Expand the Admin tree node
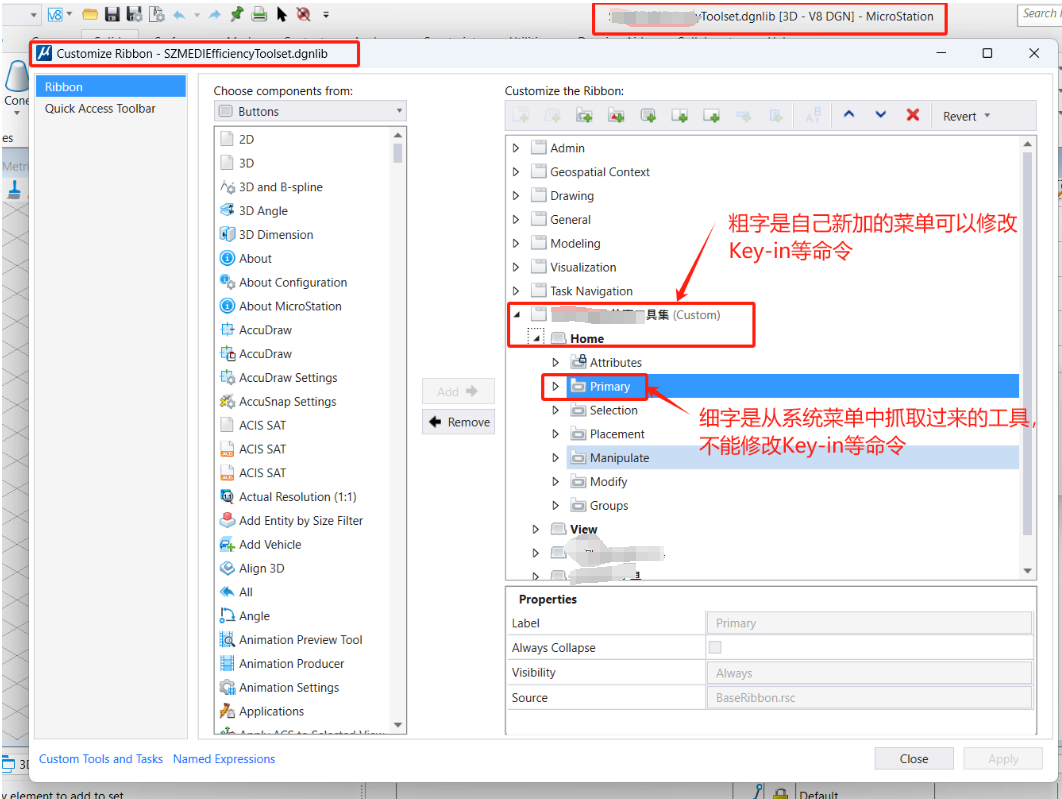Image resolution: width=1062 pixels, height=799 pixels. pyautogui.click(x=515, y=148)
